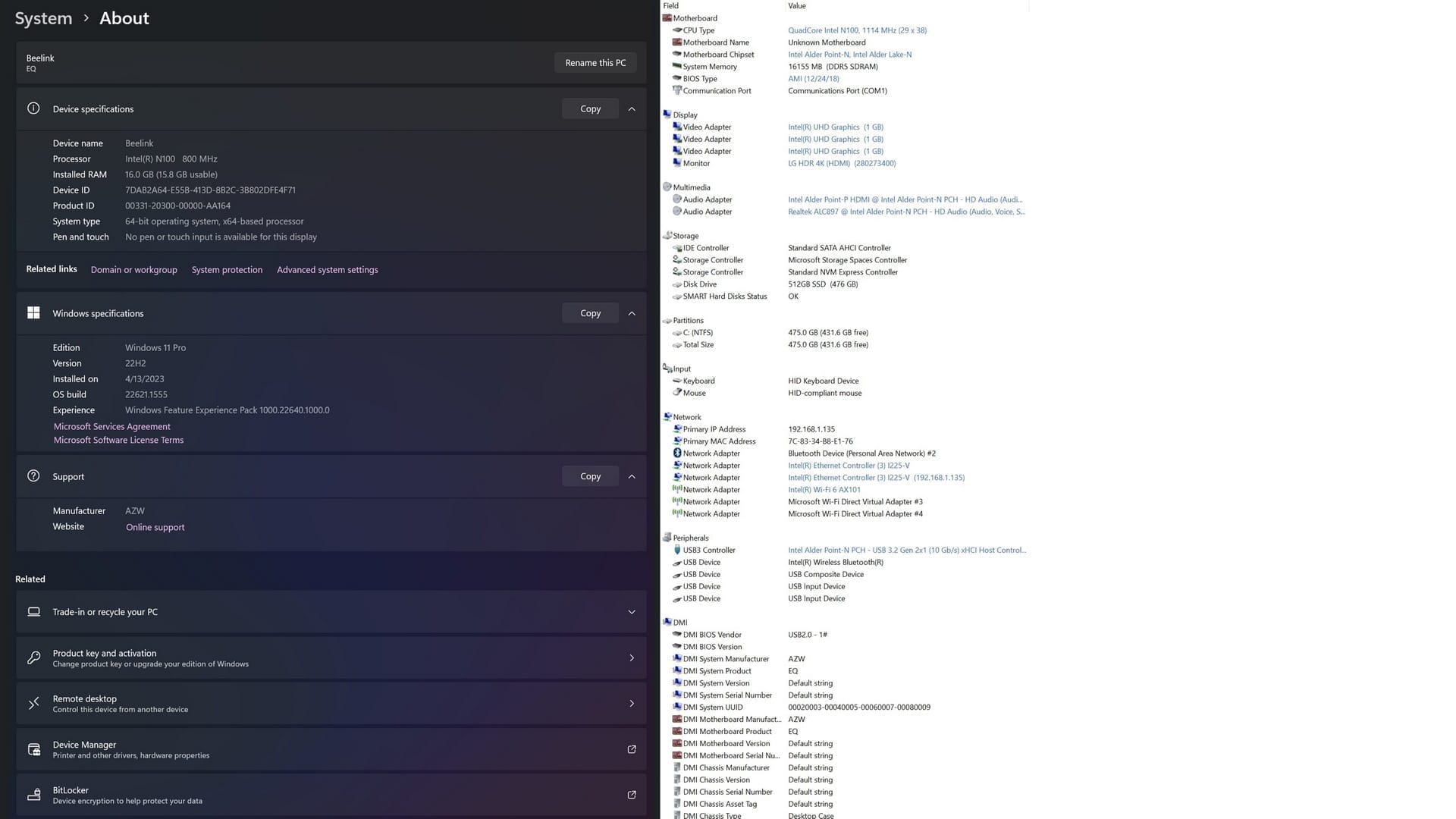Open Device Manager external link arrow
1456x819 pixels.
632,749
